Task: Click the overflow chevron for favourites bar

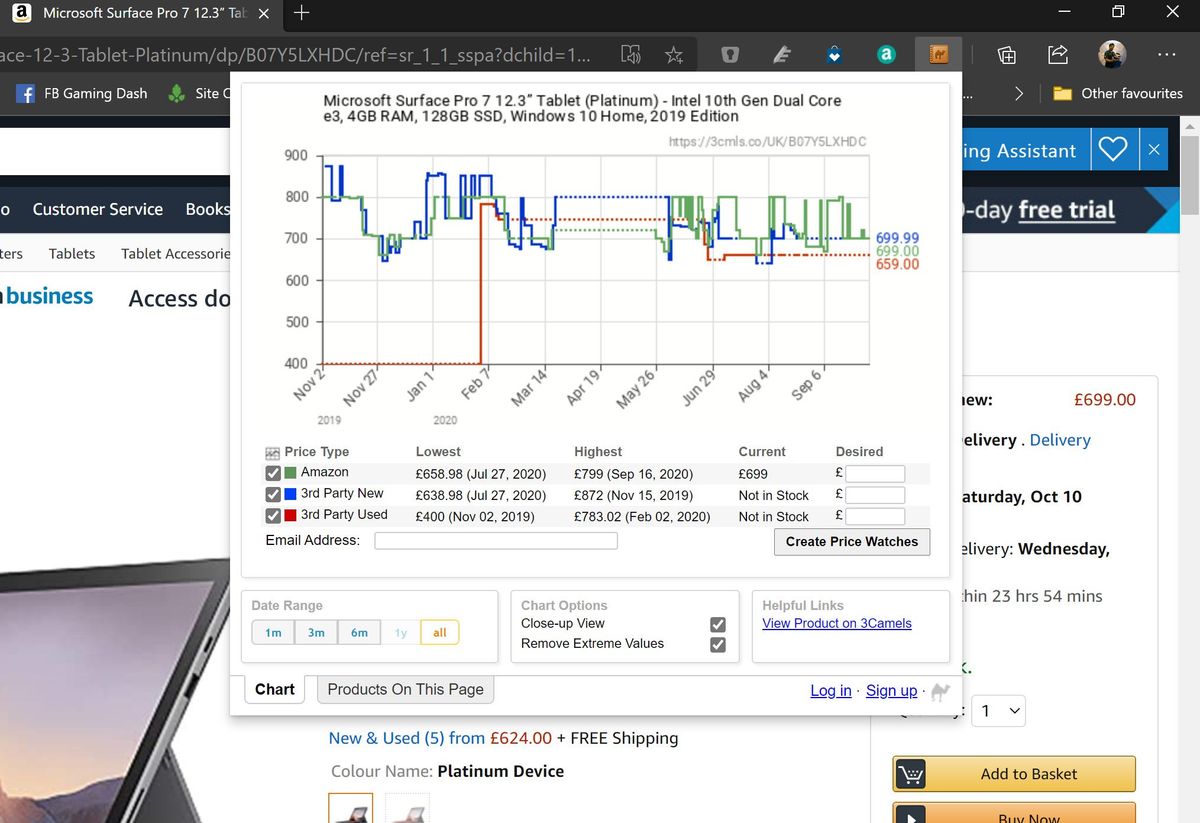Action: [x=1019, y=93]
